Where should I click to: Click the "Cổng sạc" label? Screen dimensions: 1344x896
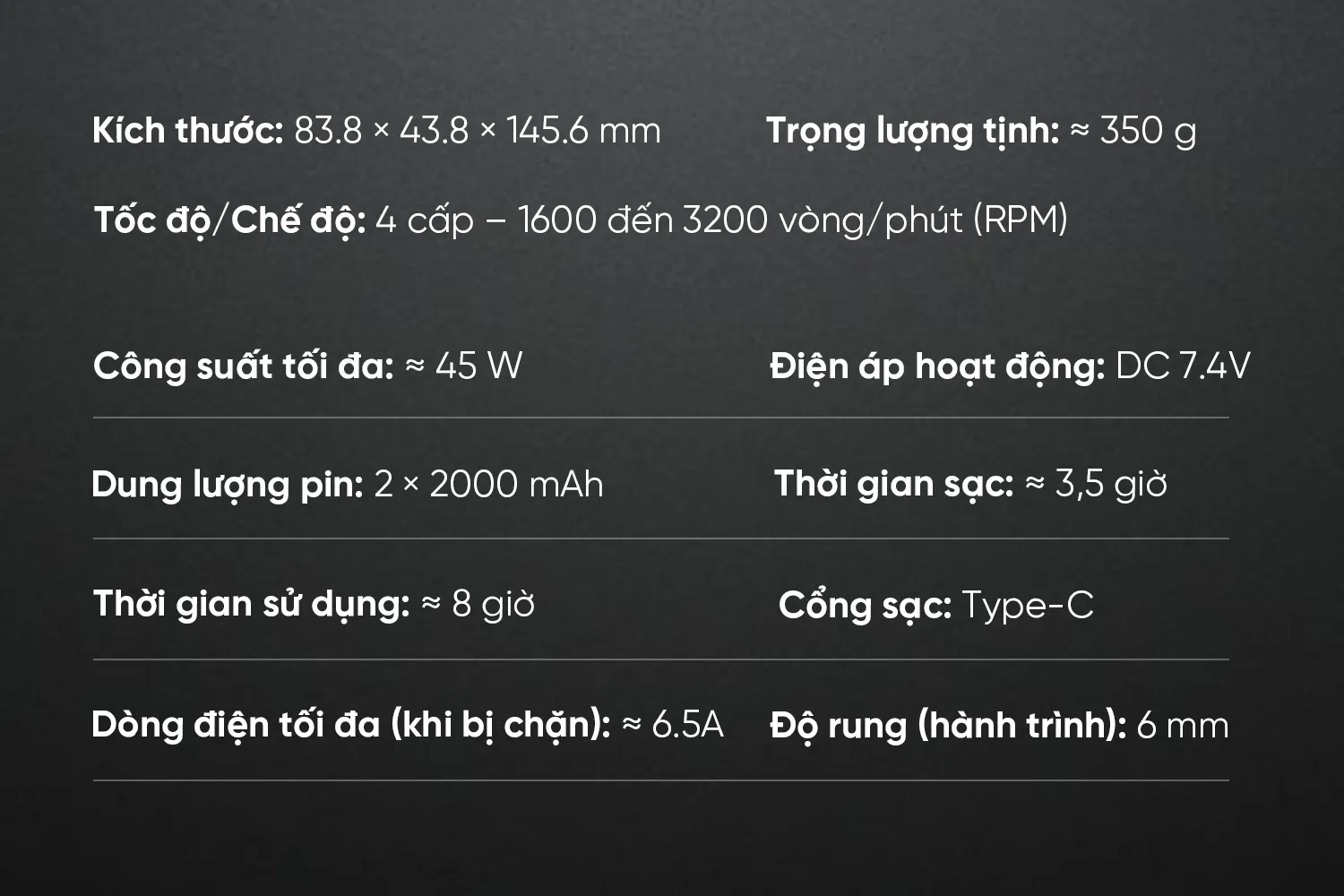pyautogui.click(x=865, y=606)
